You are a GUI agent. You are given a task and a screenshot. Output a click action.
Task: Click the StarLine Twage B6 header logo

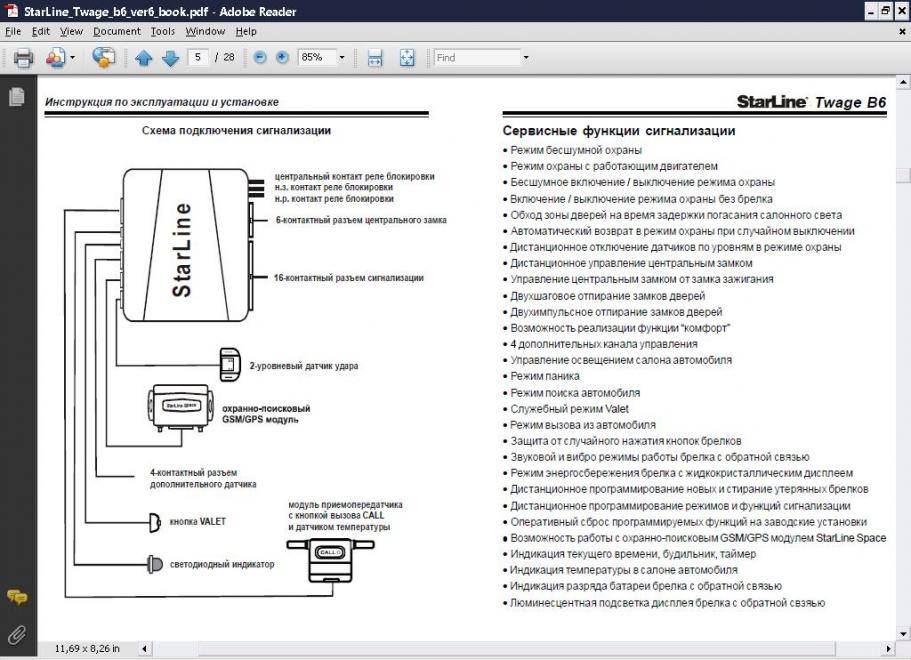coord(812,102)
